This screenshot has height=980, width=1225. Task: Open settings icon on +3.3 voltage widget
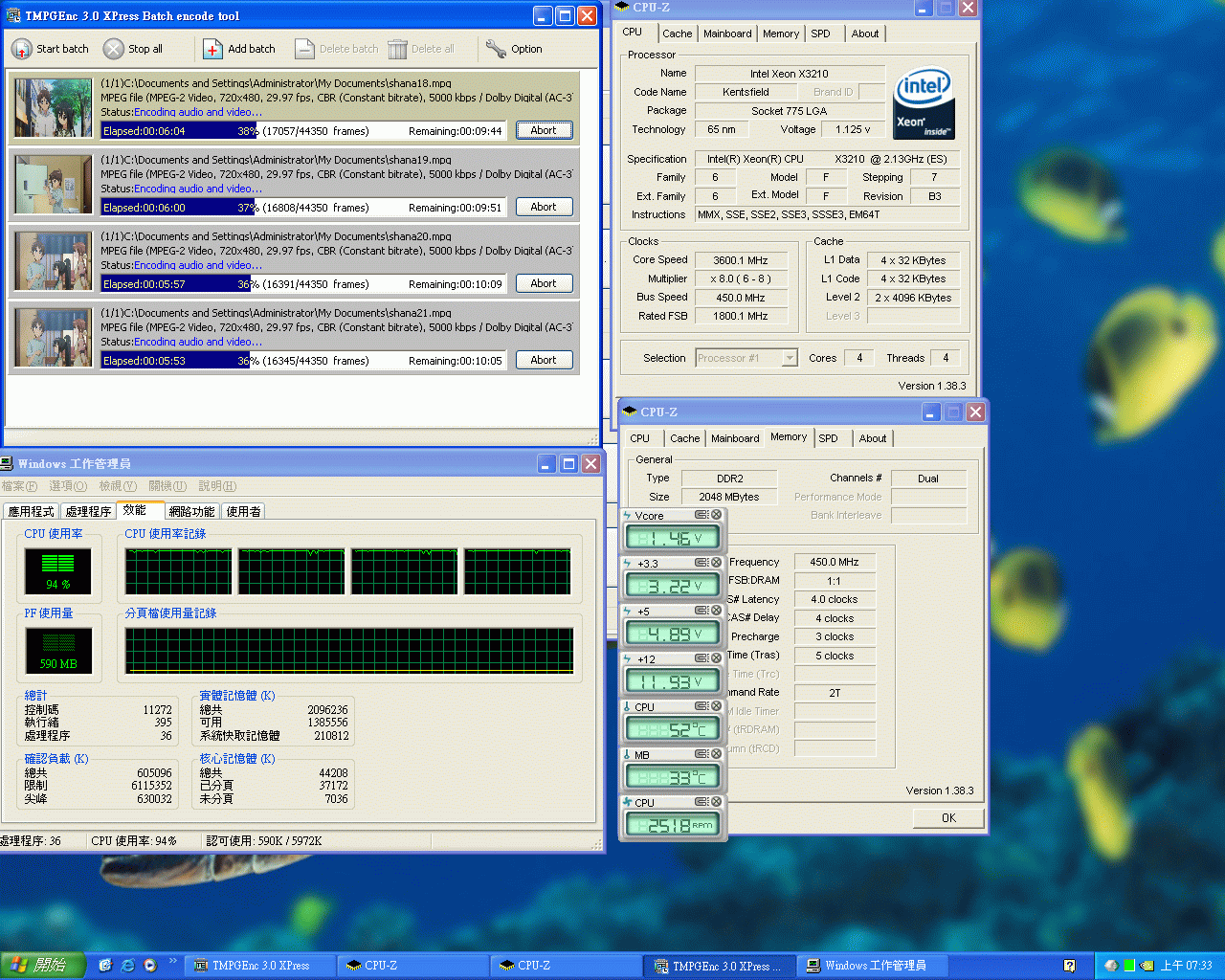tap(702, 563)
